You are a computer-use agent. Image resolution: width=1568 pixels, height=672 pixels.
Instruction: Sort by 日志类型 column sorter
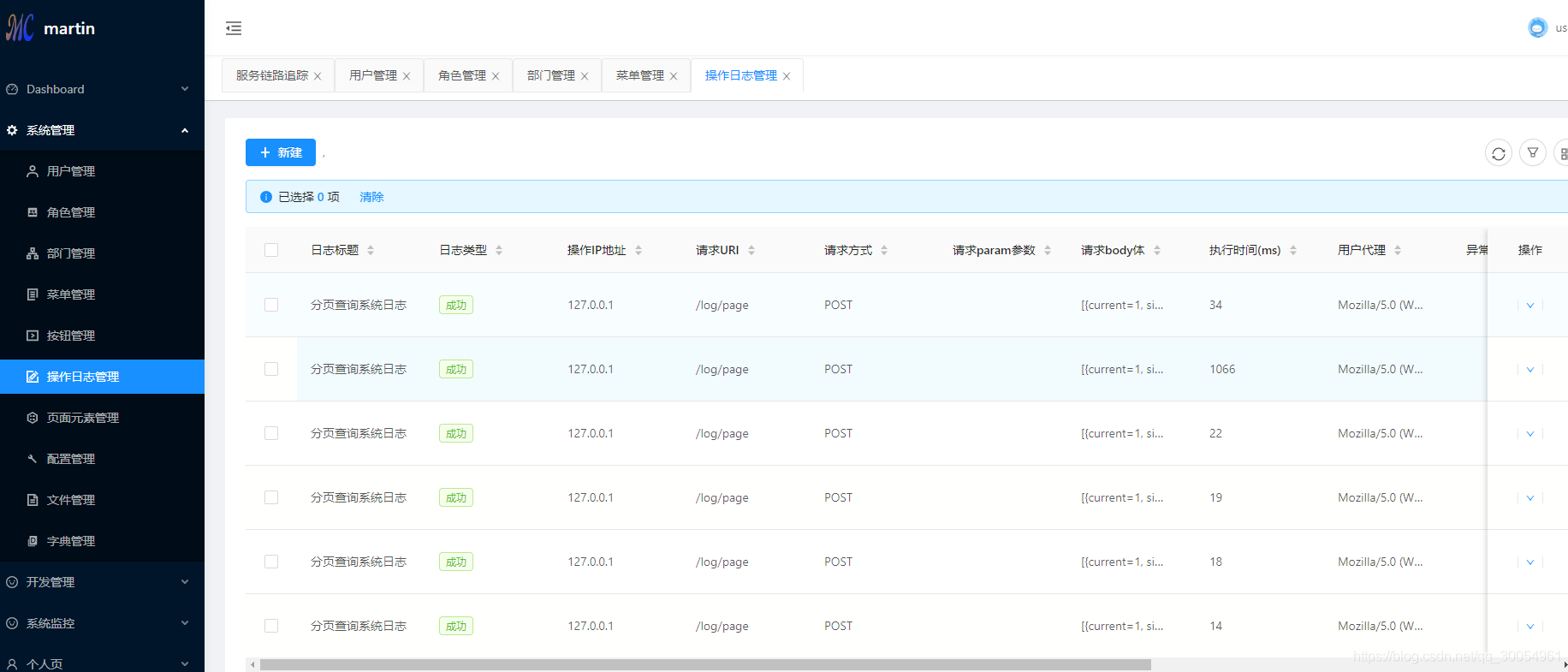(499, 250)
